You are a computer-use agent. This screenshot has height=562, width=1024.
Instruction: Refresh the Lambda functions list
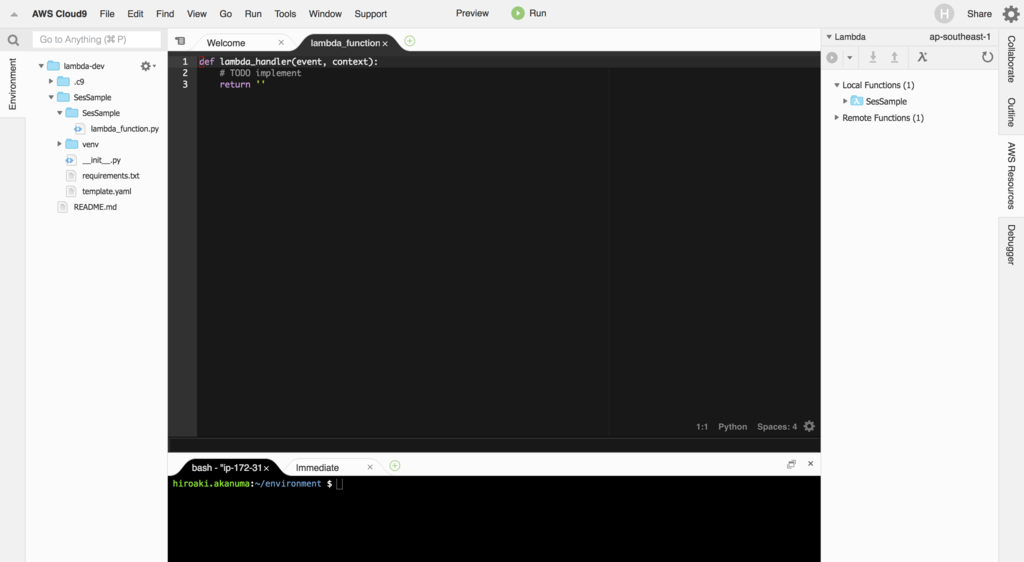(x=987, y=57)
